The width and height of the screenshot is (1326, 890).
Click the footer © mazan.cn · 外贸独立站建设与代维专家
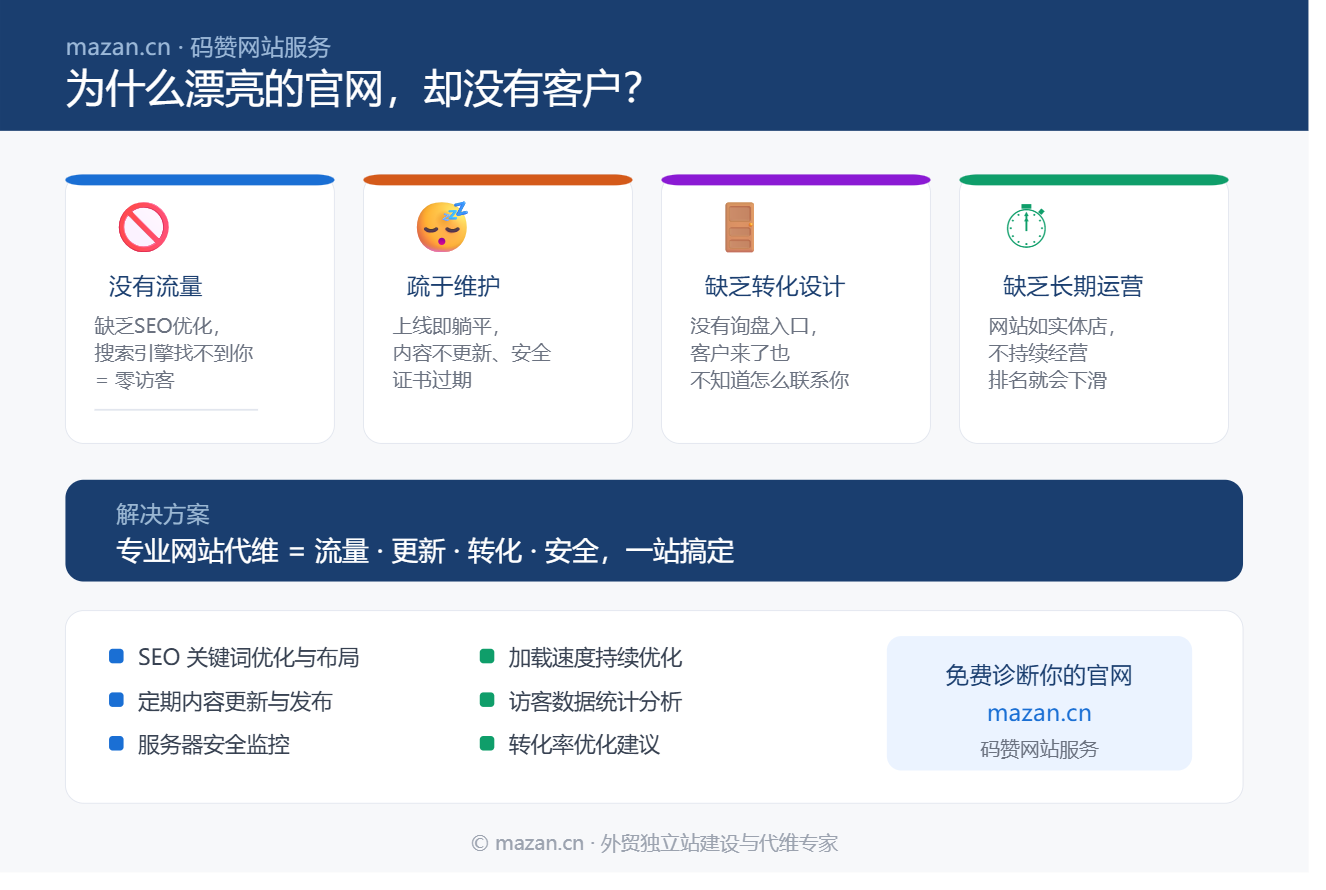[x=654, y=843]
